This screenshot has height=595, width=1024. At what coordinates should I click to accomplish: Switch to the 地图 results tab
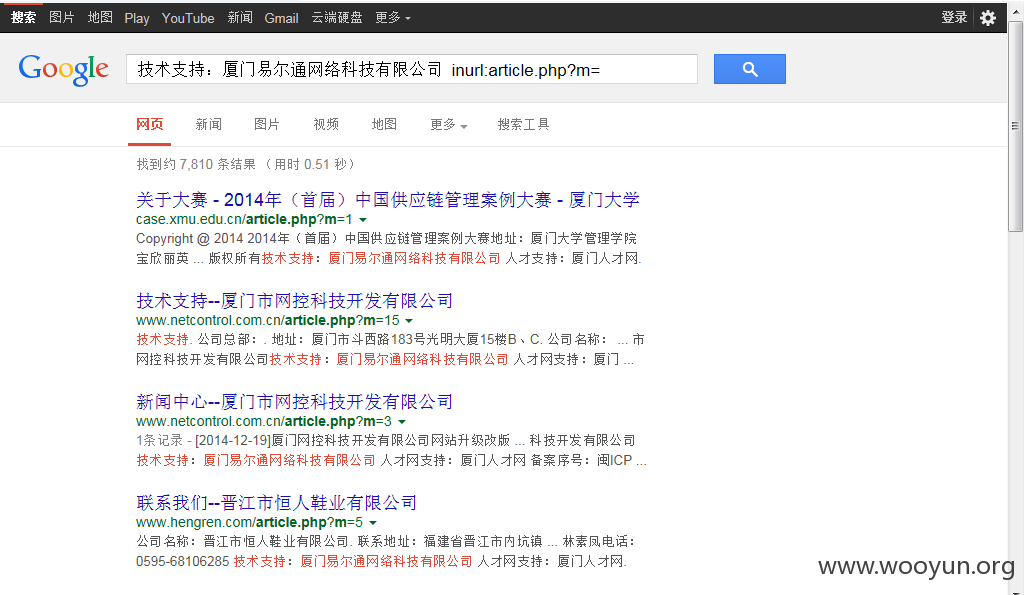coord(384,125)
